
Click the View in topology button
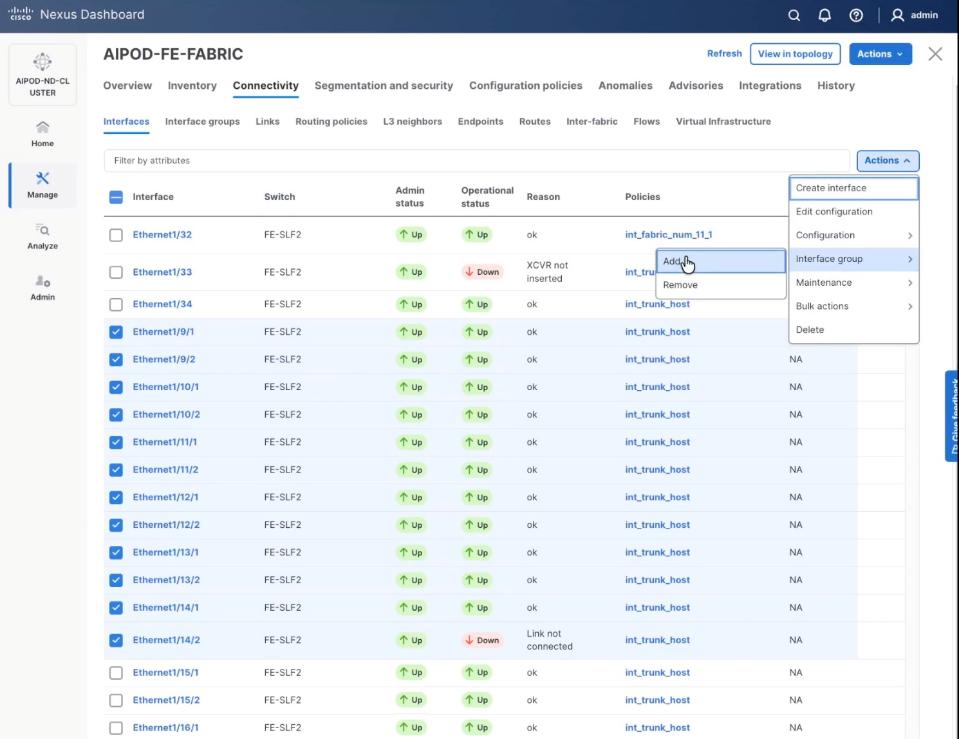point(795,54)
